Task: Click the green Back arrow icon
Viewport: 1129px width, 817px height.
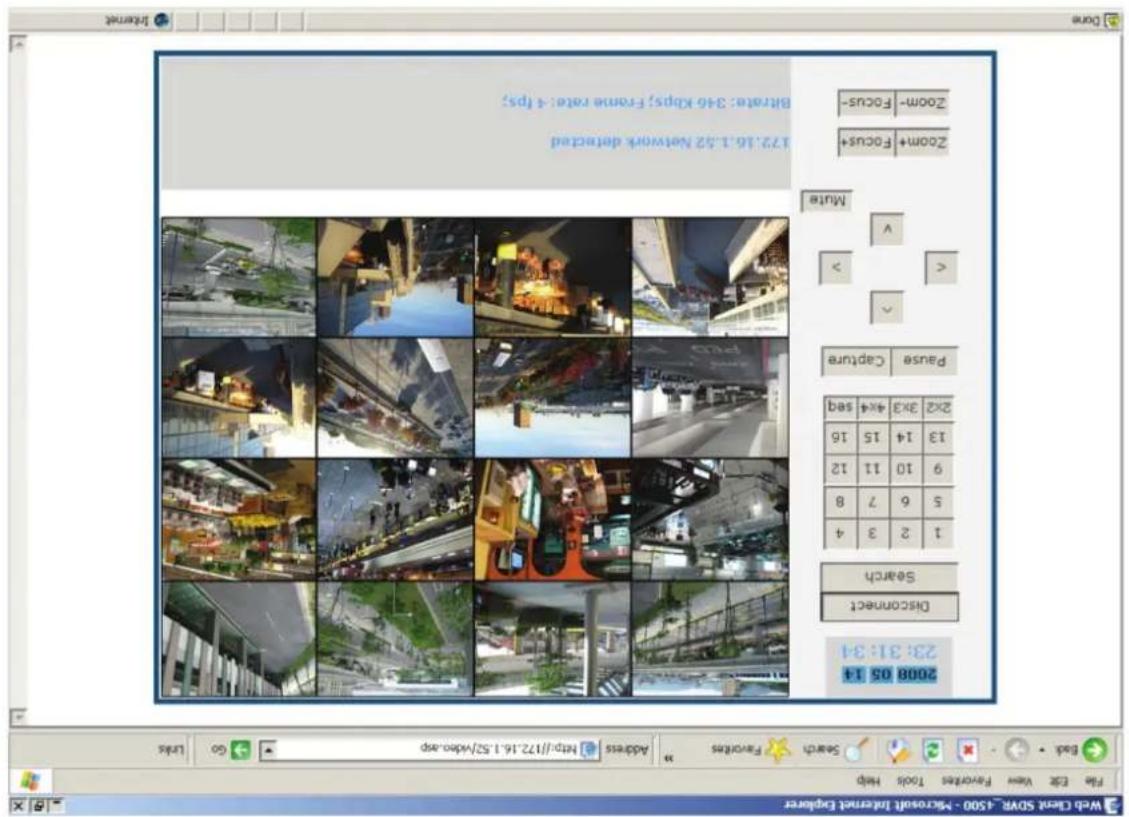Action: [x=1094, y=749]
